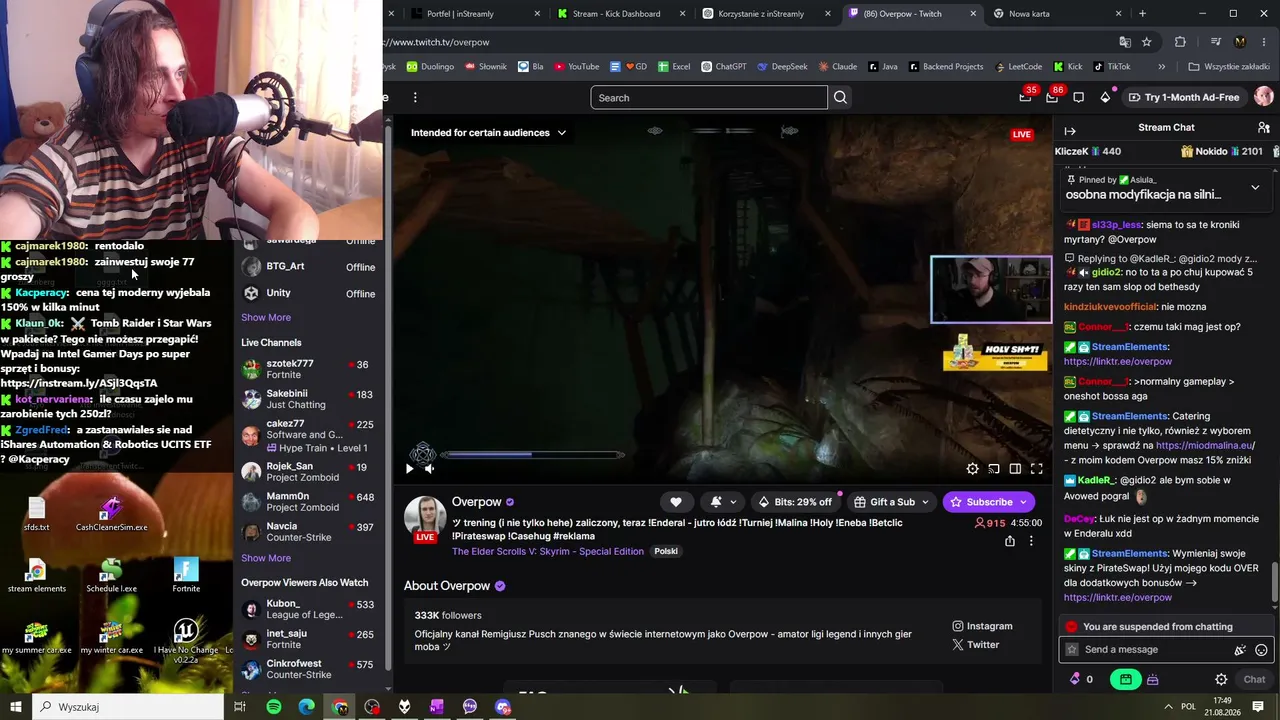Screen dimensions: 1280x720
Task: Open the video player settings gear
Action: [972, 468]
